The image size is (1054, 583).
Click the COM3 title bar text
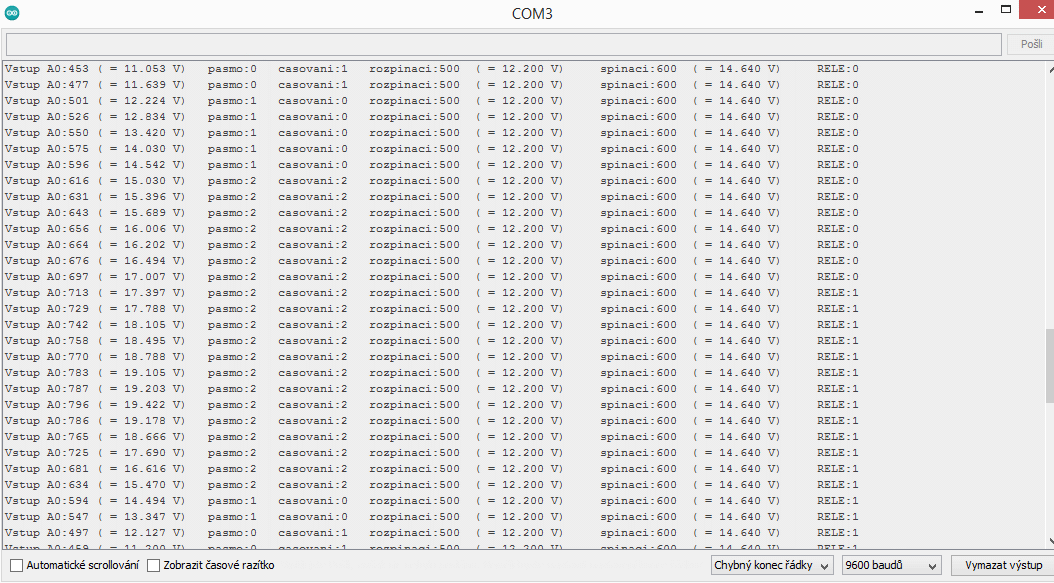(x=530, y=14)
